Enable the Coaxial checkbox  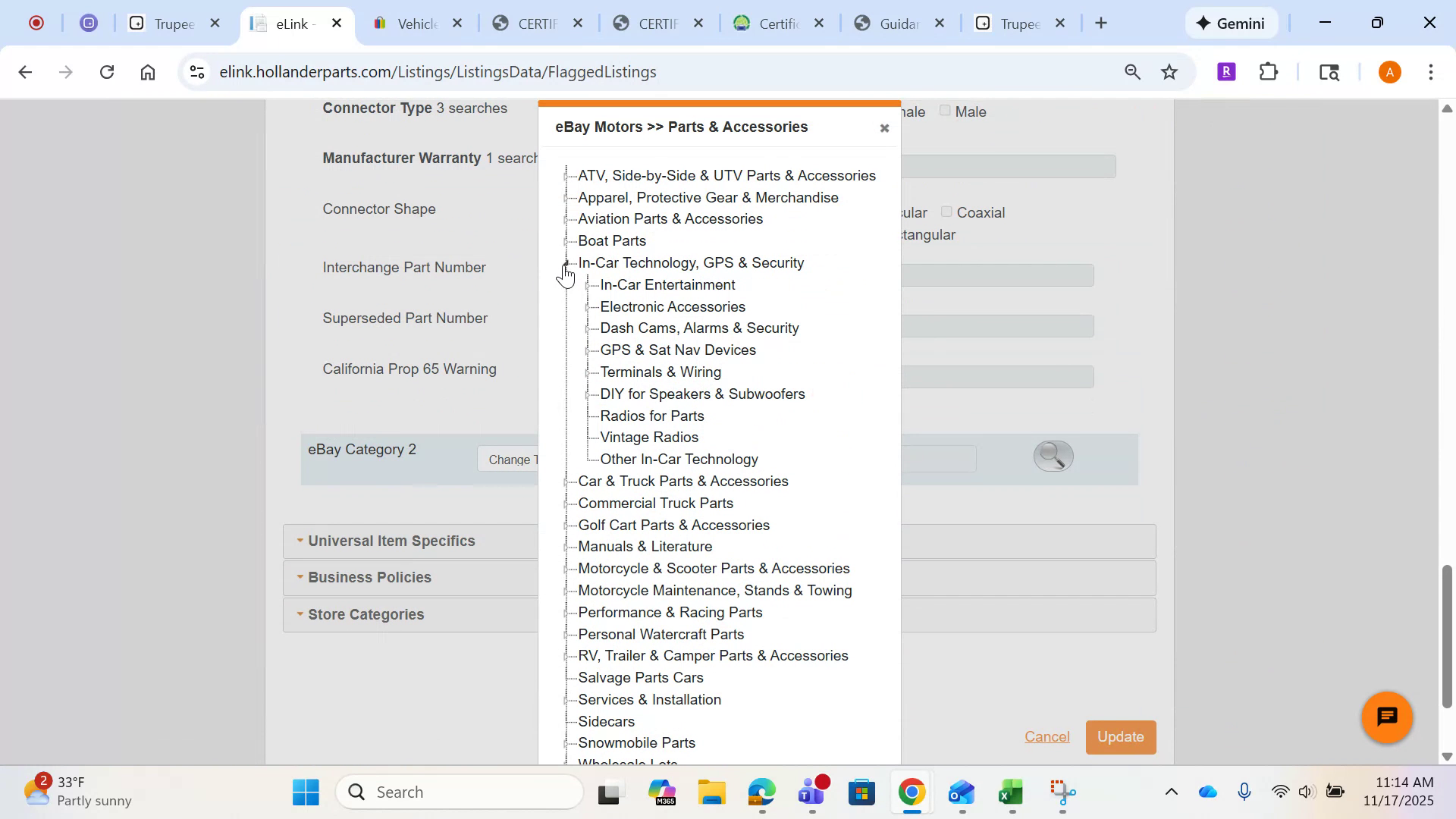coord(946,212)
